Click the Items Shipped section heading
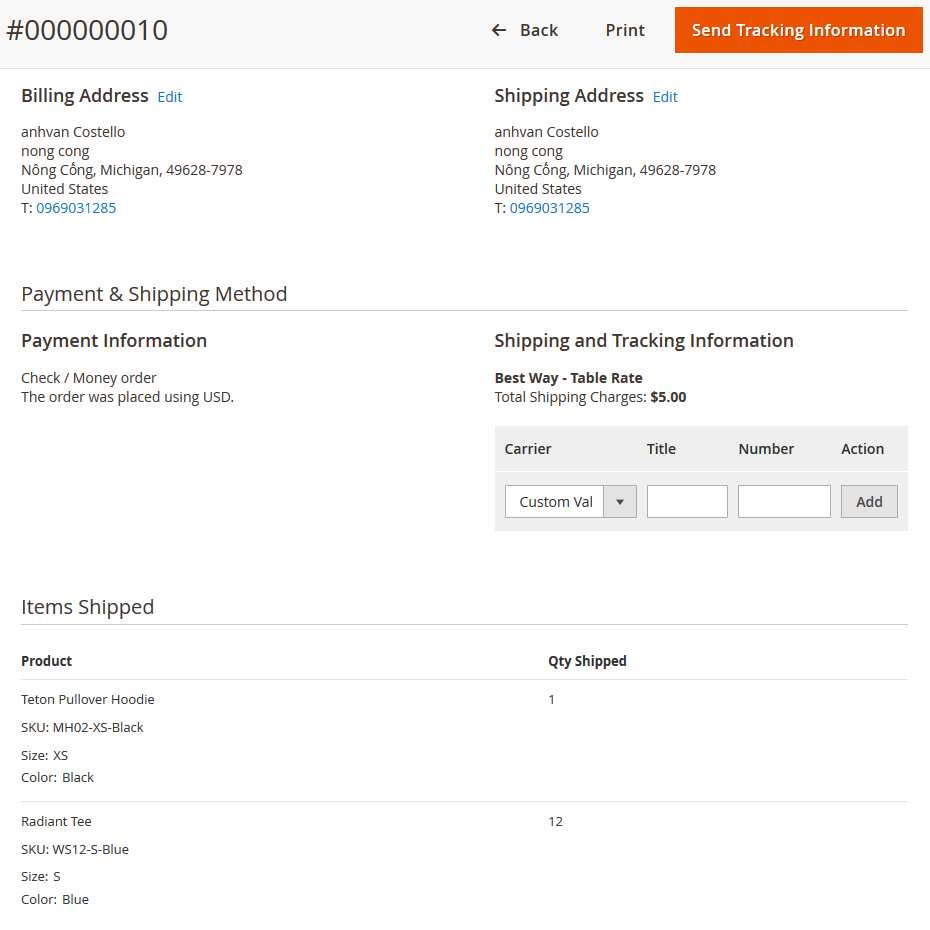This screenshot has width=930, height=930. 88,607
